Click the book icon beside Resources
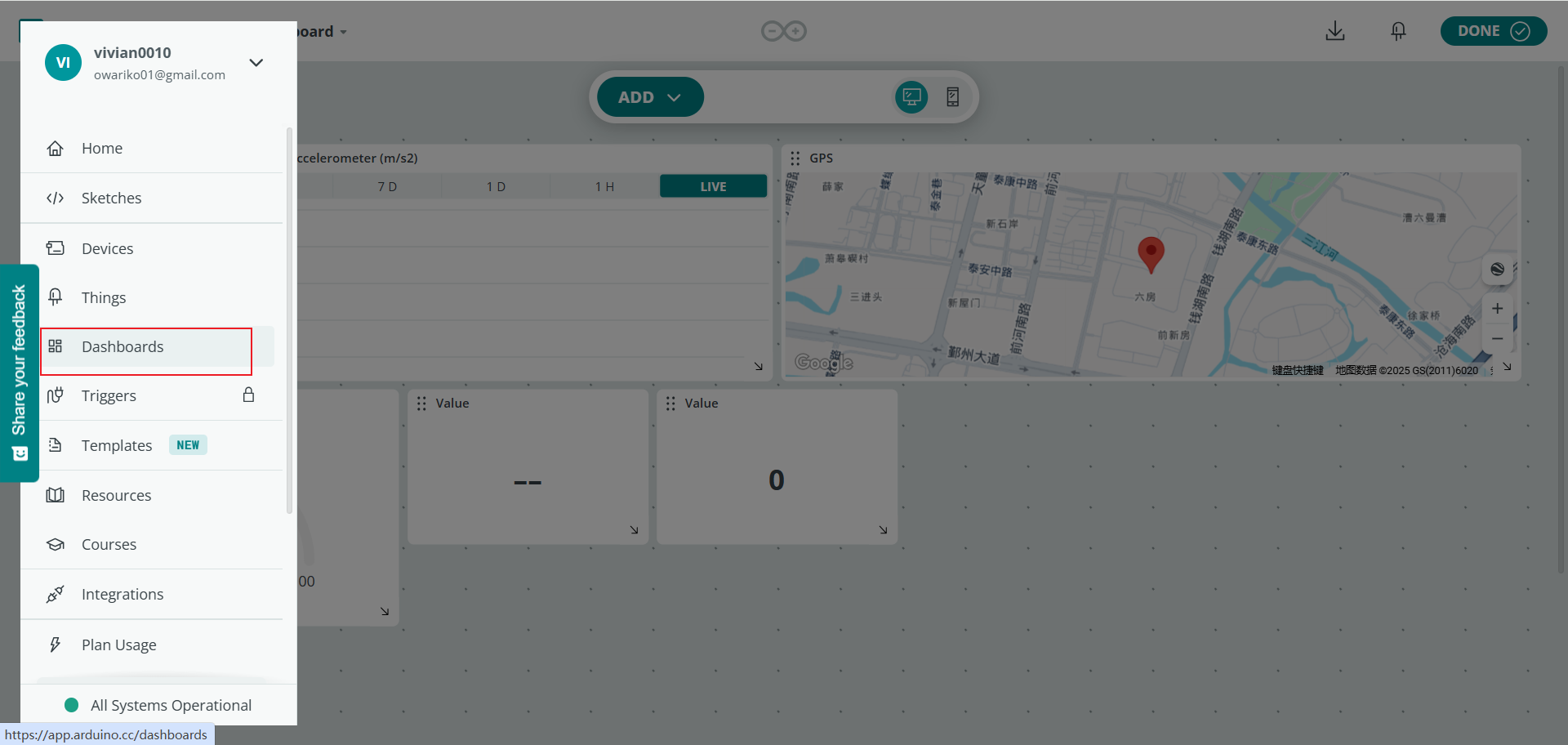This screenshot has width=1568, height=745. [x=55, y=495]
